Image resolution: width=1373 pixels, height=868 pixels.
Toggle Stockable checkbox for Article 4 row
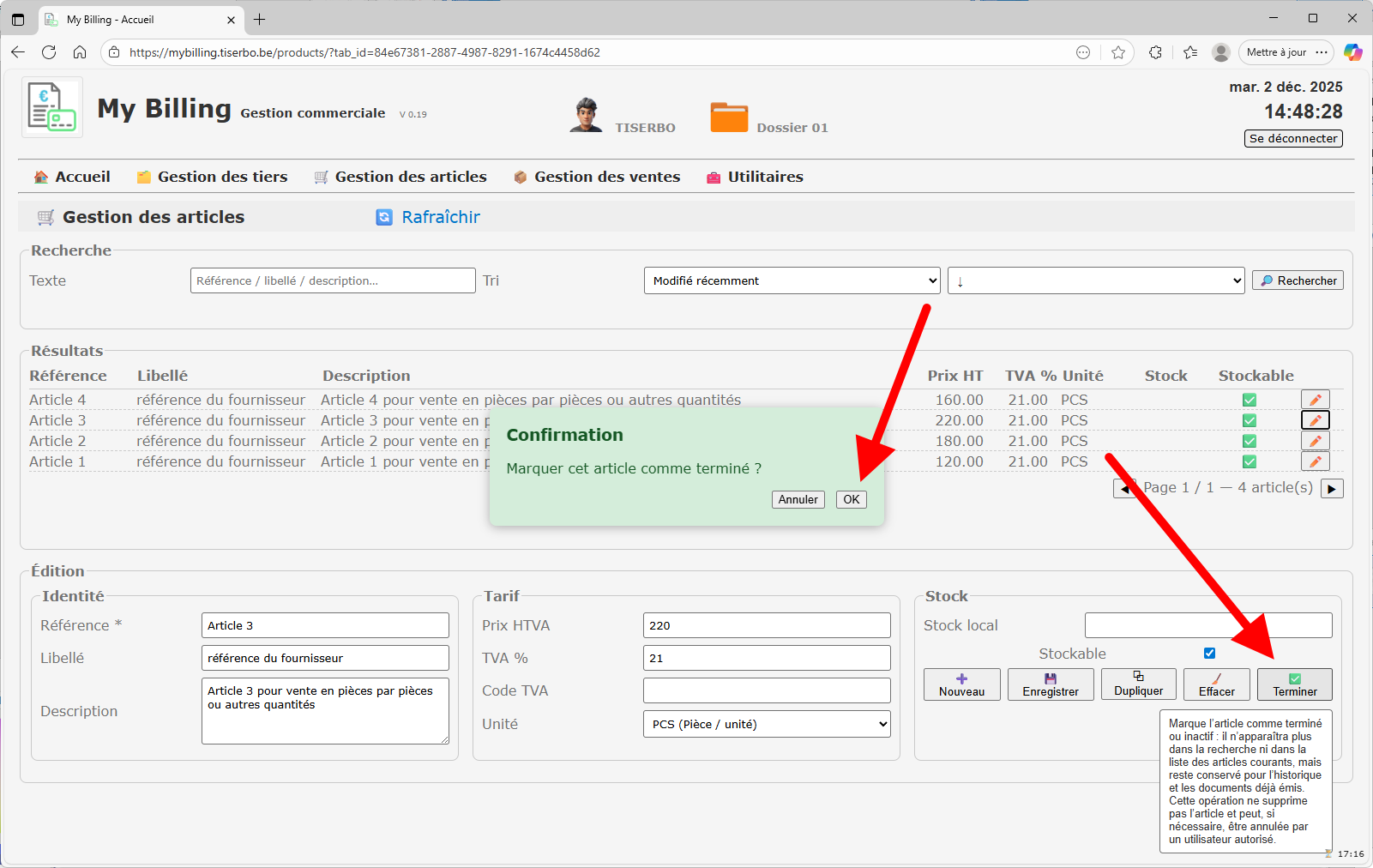click(x=1250, y=400)
